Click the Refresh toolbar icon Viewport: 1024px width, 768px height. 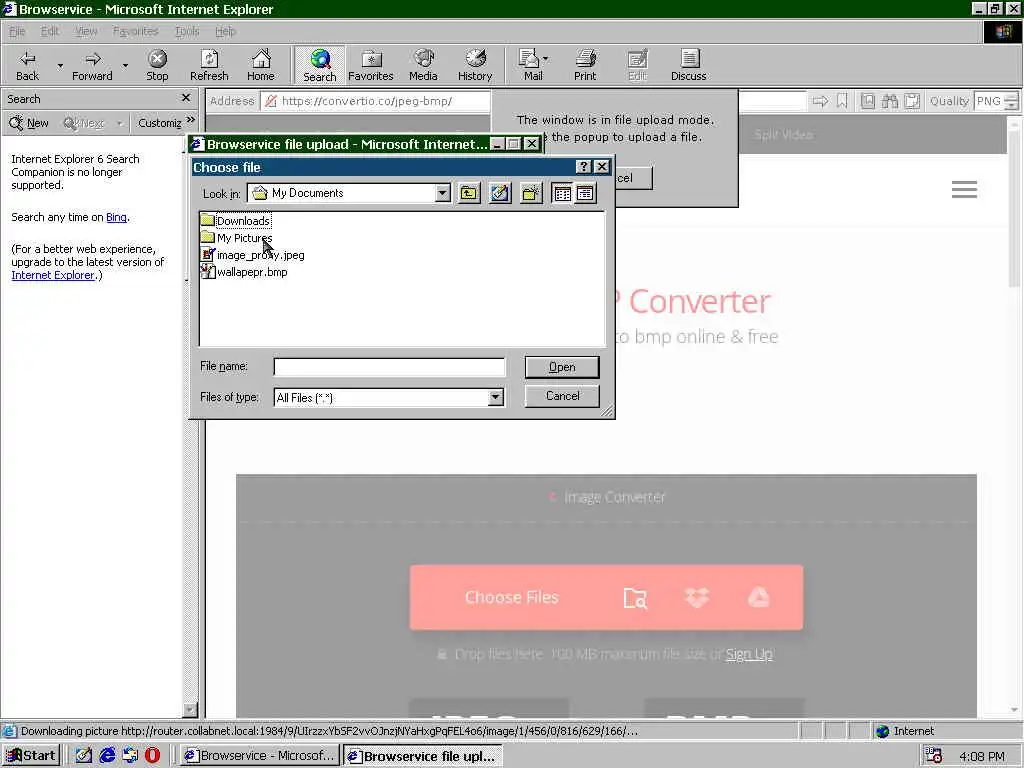209,65
